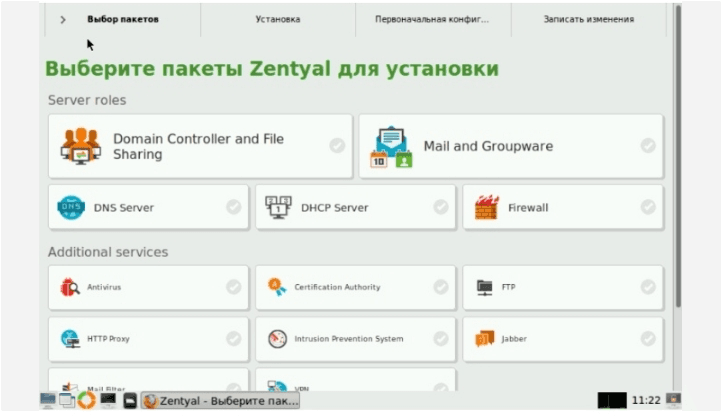Tick the Mail and Groupware checkmark

coord(648,146)
